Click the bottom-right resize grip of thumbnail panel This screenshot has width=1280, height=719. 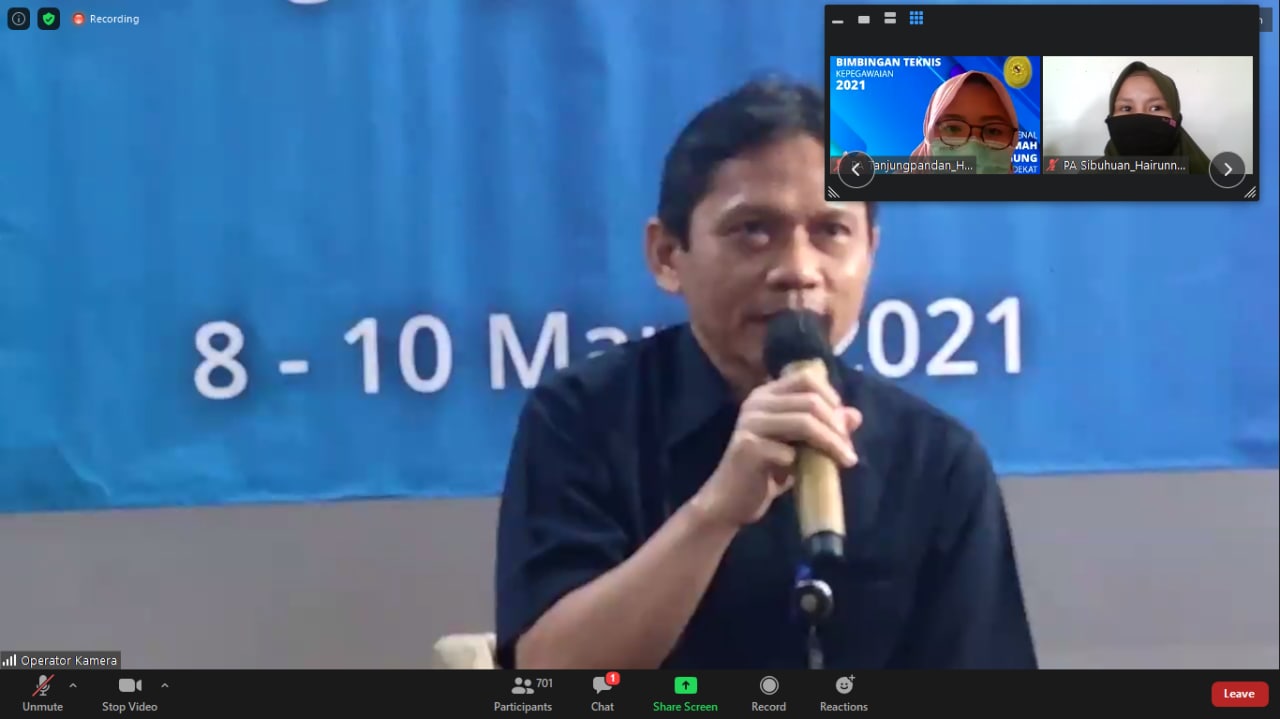[x=1249, y=192]
